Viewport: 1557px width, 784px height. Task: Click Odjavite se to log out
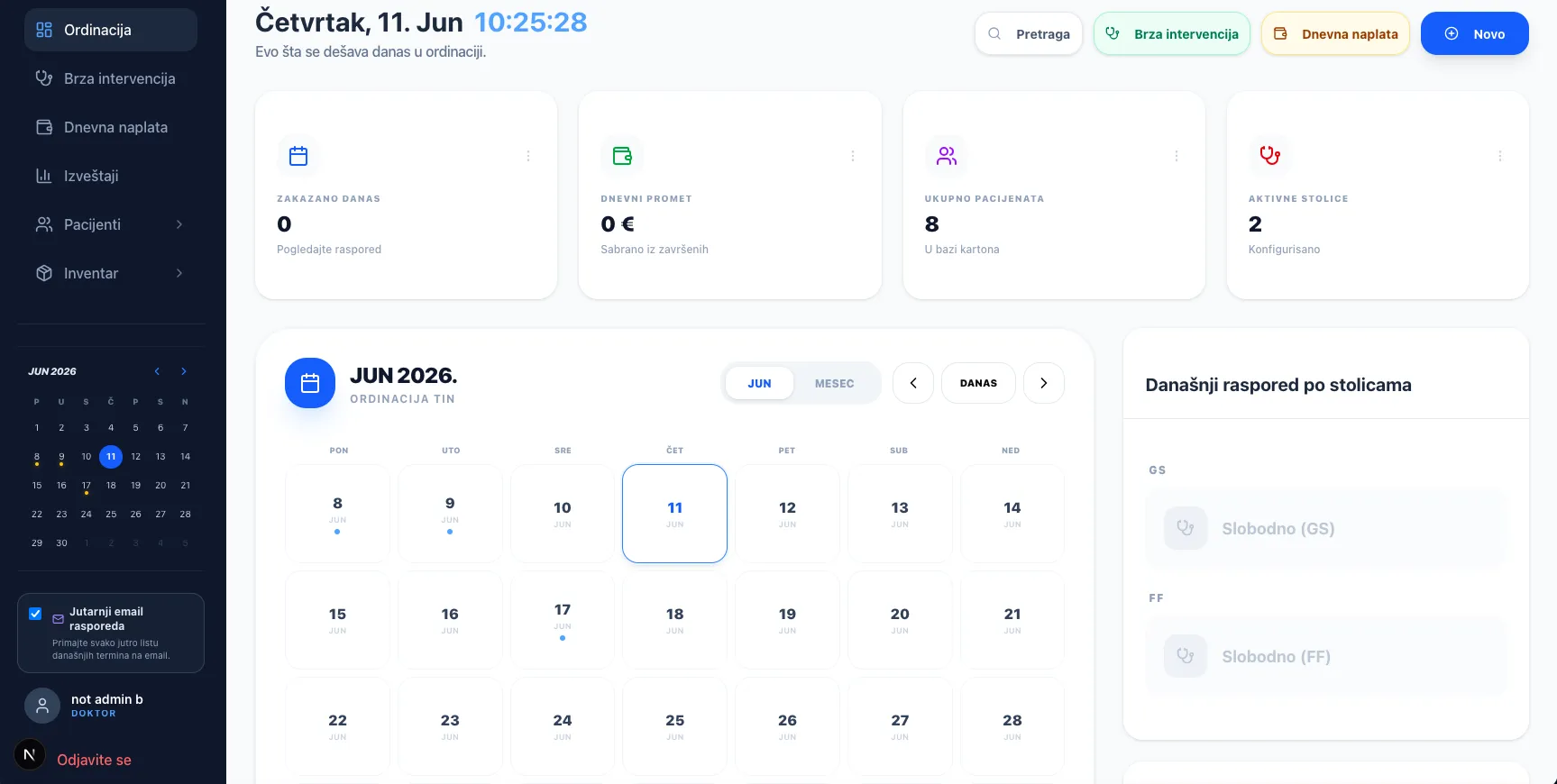tap(94, 760)
